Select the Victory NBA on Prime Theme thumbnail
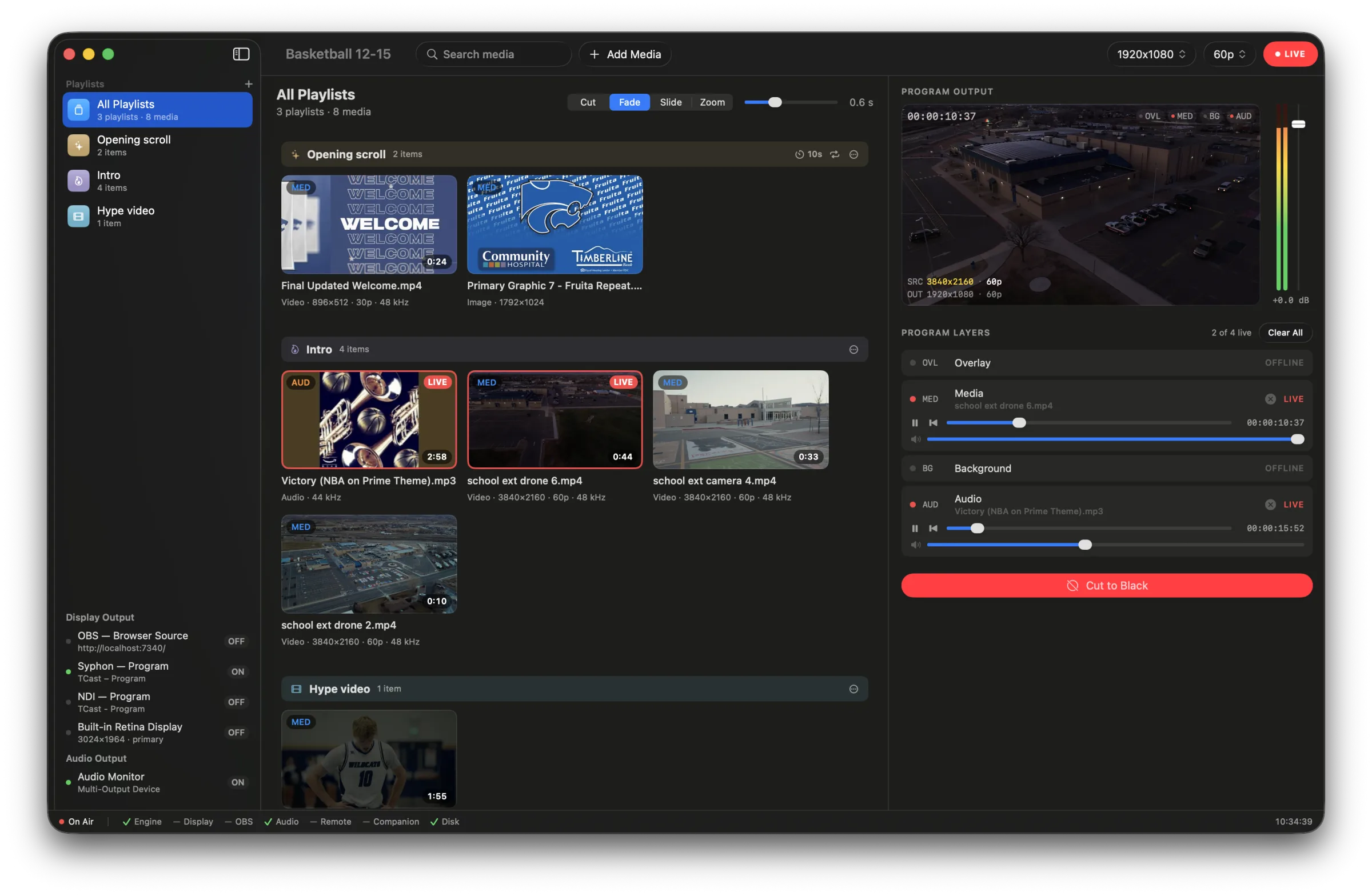 [369, 420]
